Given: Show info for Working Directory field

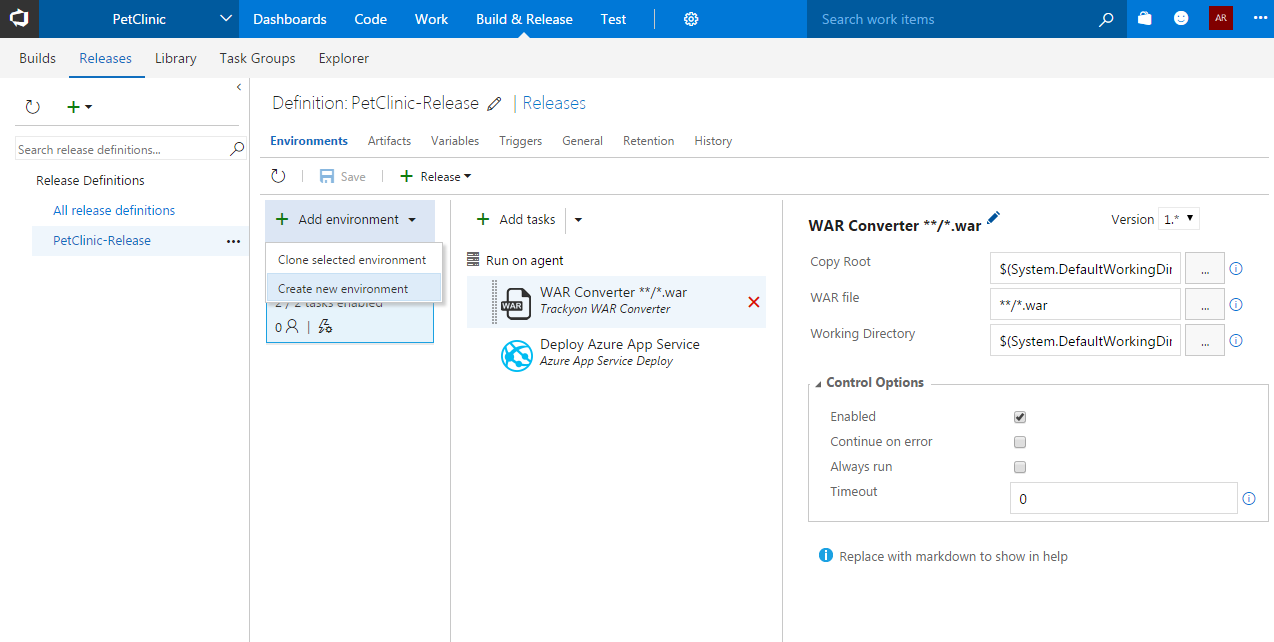Looking at the screenshot, I should tap(1235, 341).
